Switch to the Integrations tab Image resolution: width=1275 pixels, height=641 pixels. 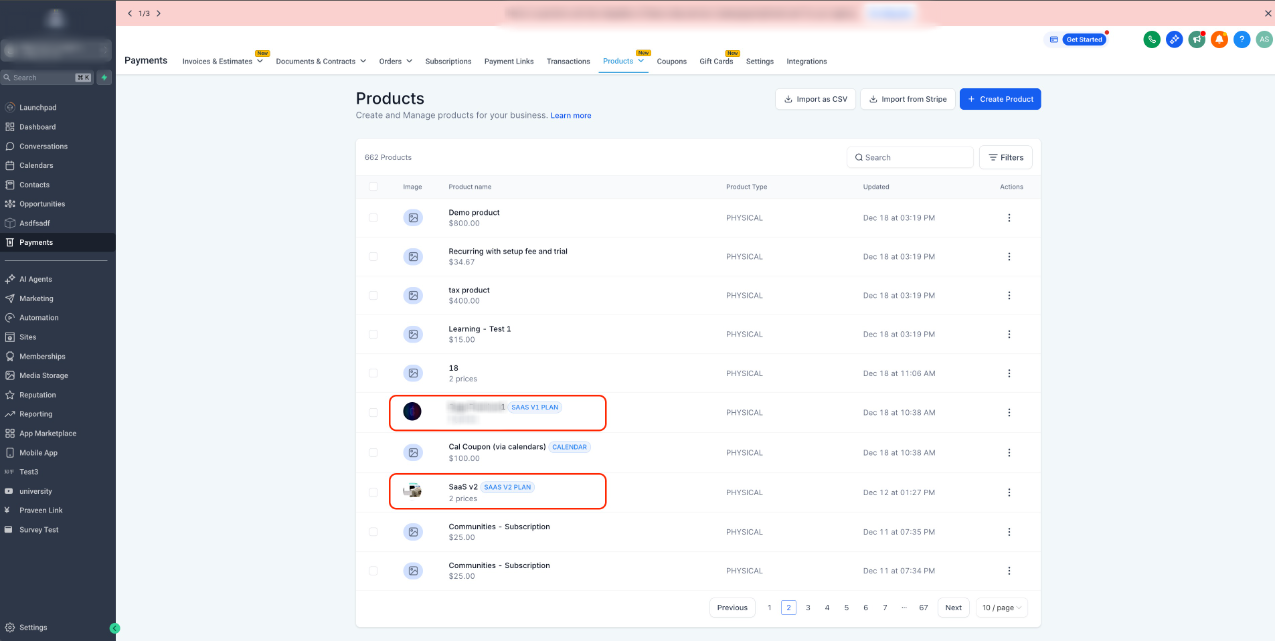(807, 61)
